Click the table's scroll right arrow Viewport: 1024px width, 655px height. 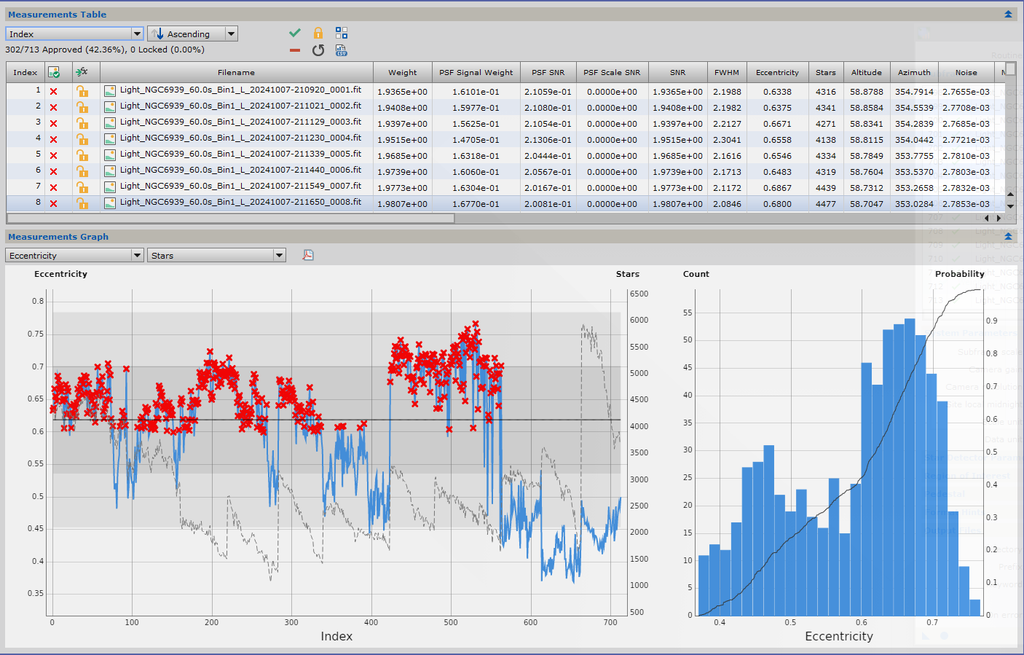pos(999,218)
